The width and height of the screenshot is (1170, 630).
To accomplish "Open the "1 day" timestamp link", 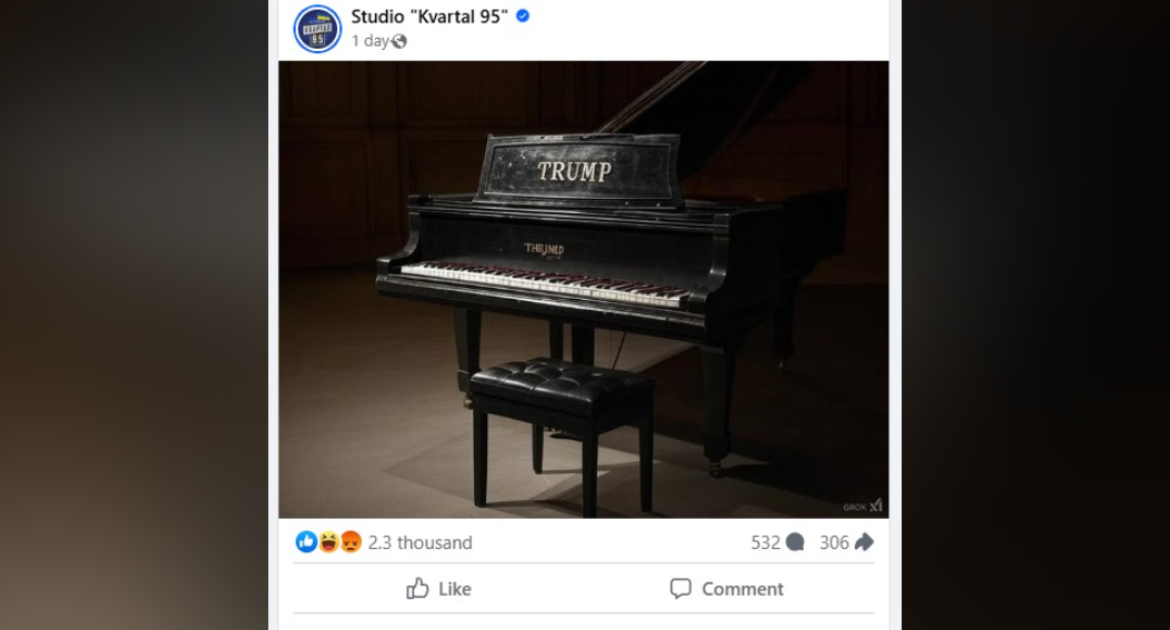I will 371,41.
